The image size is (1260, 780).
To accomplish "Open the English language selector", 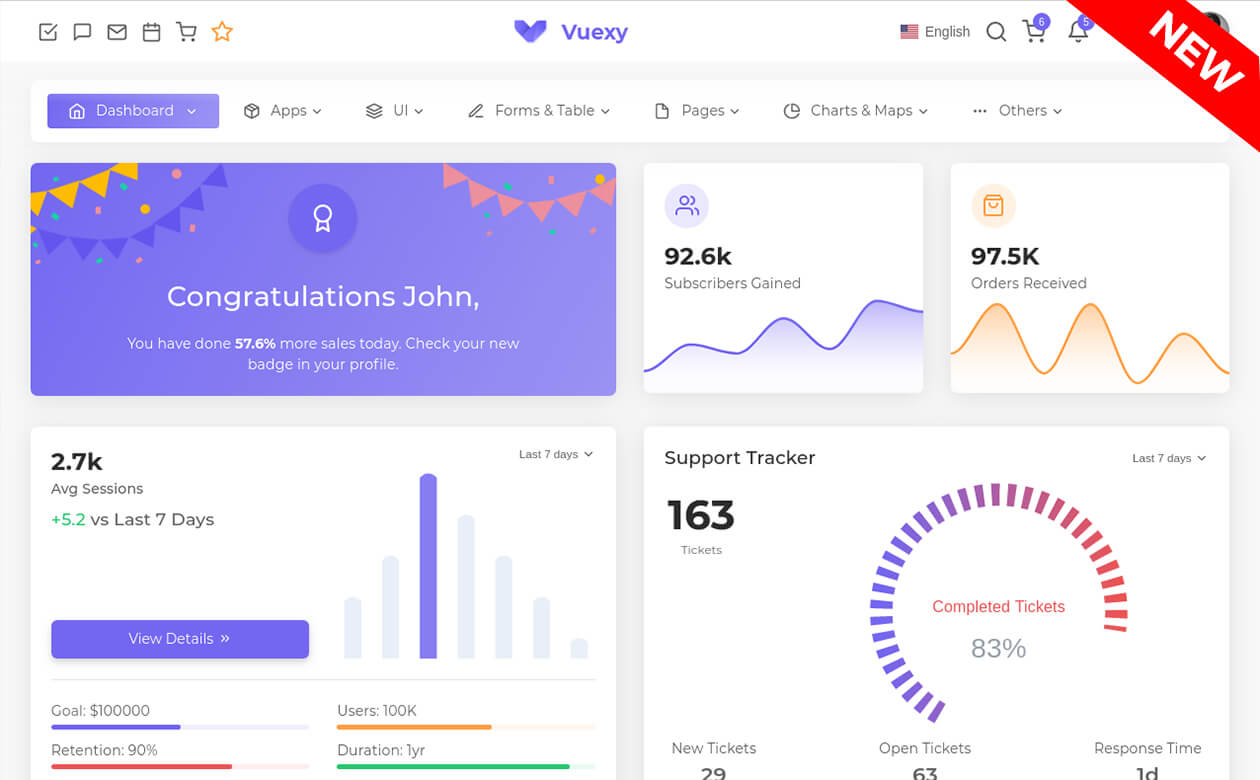I will [x=935, y=32].
